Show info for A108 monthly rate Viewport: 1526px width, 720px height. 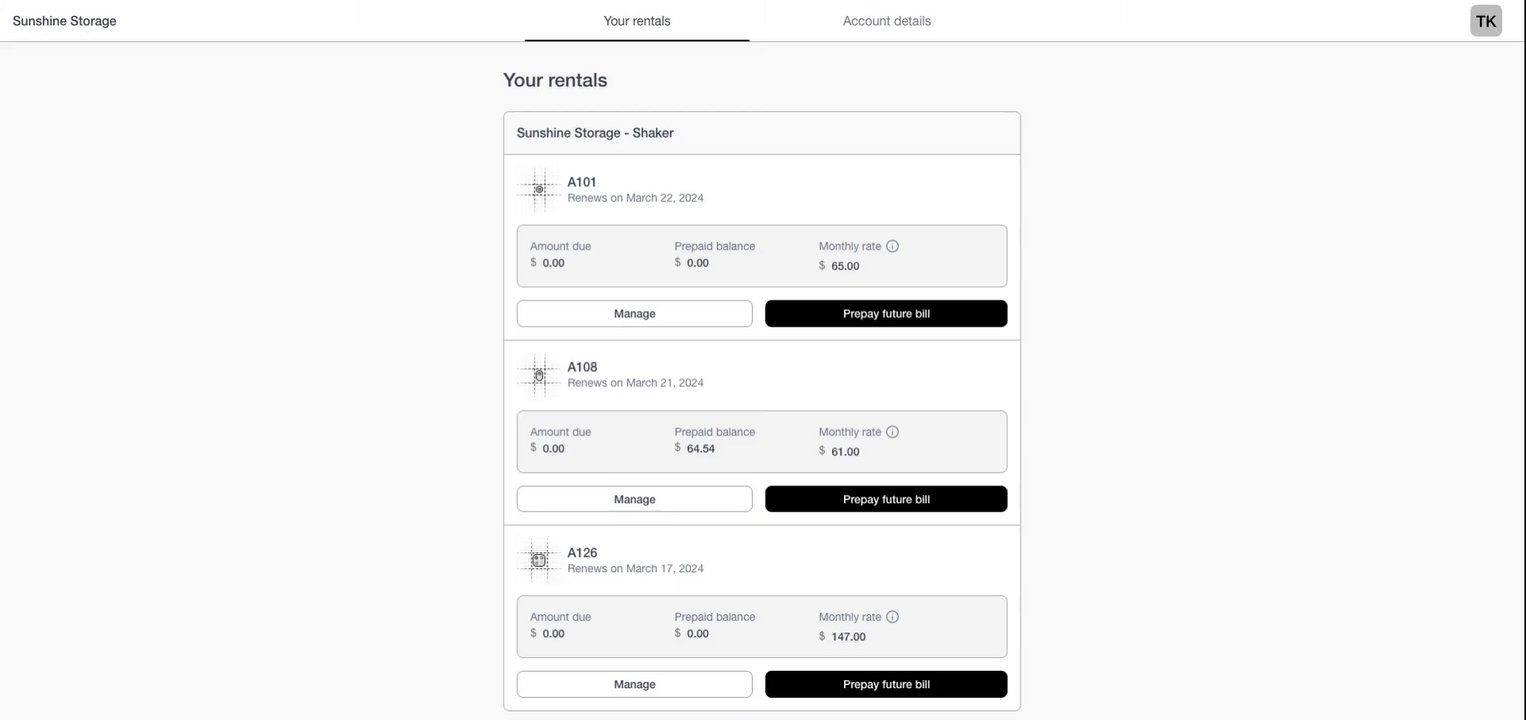pos(892,432)
